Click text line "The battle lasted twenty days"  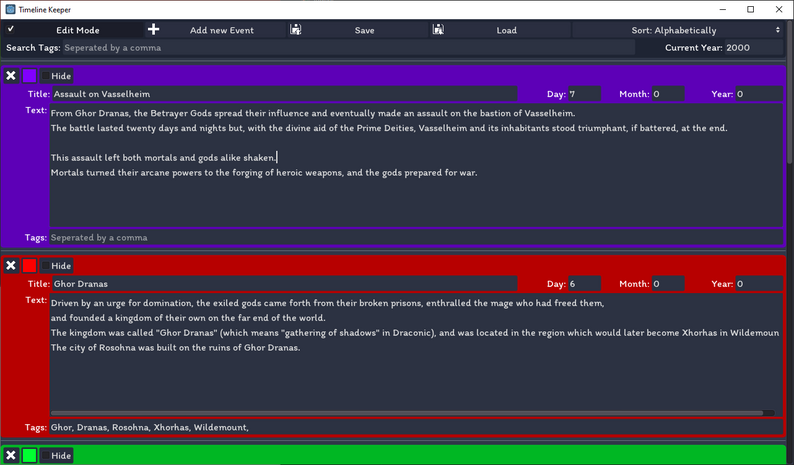389,128
